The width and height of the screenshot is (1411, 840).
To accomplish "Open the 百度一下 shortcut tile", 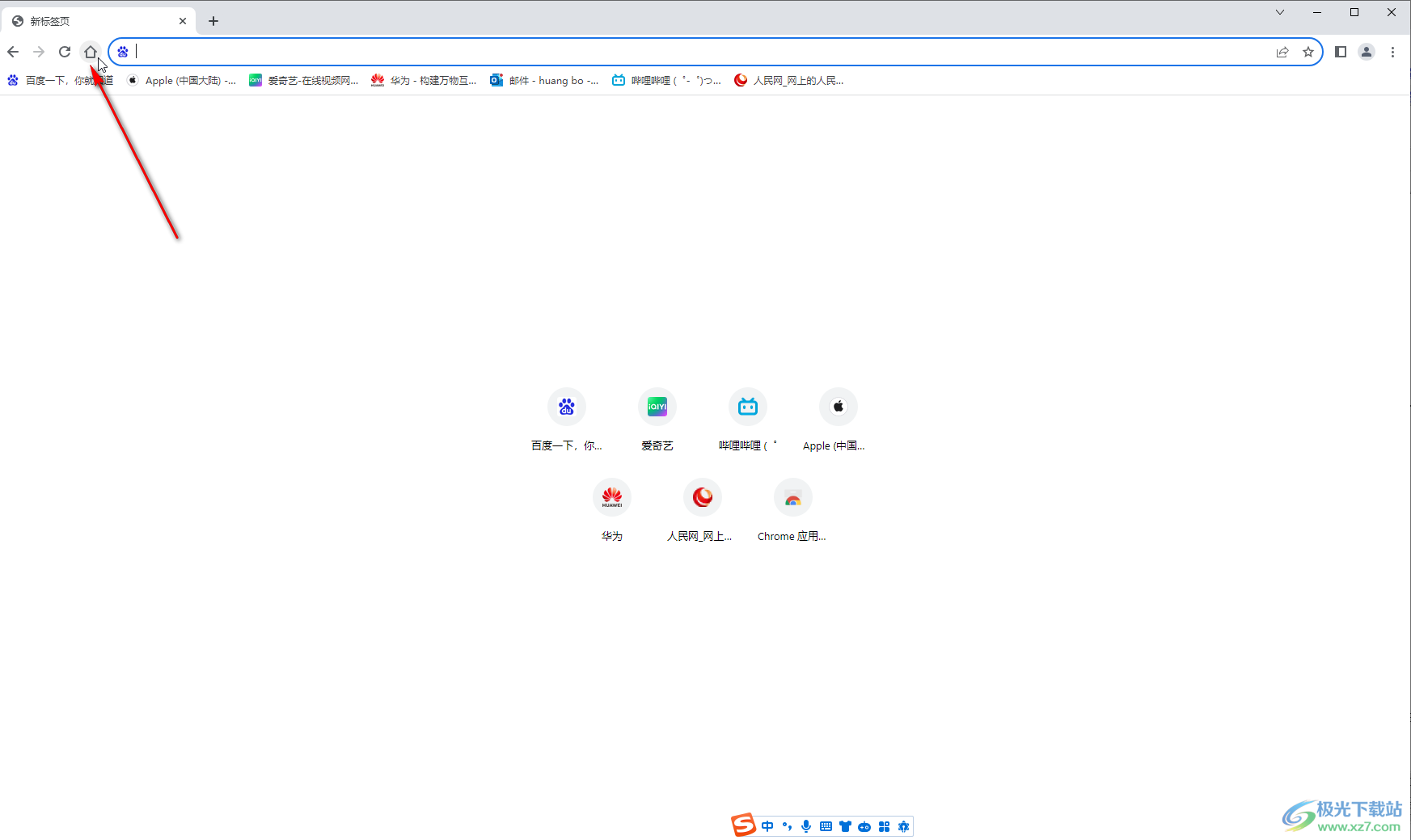I will (567, 420).
